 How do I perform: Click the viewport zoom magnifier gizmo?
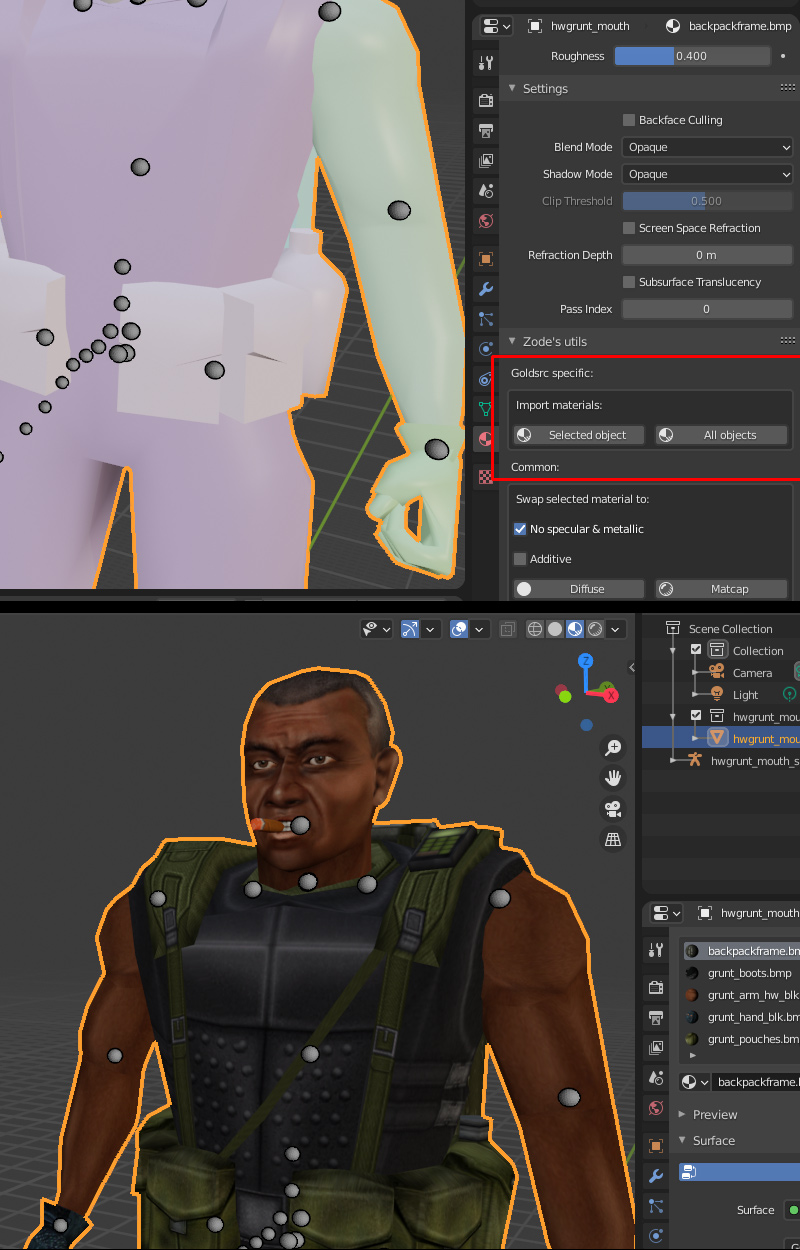pyautogui.click(x=613, y=748)
